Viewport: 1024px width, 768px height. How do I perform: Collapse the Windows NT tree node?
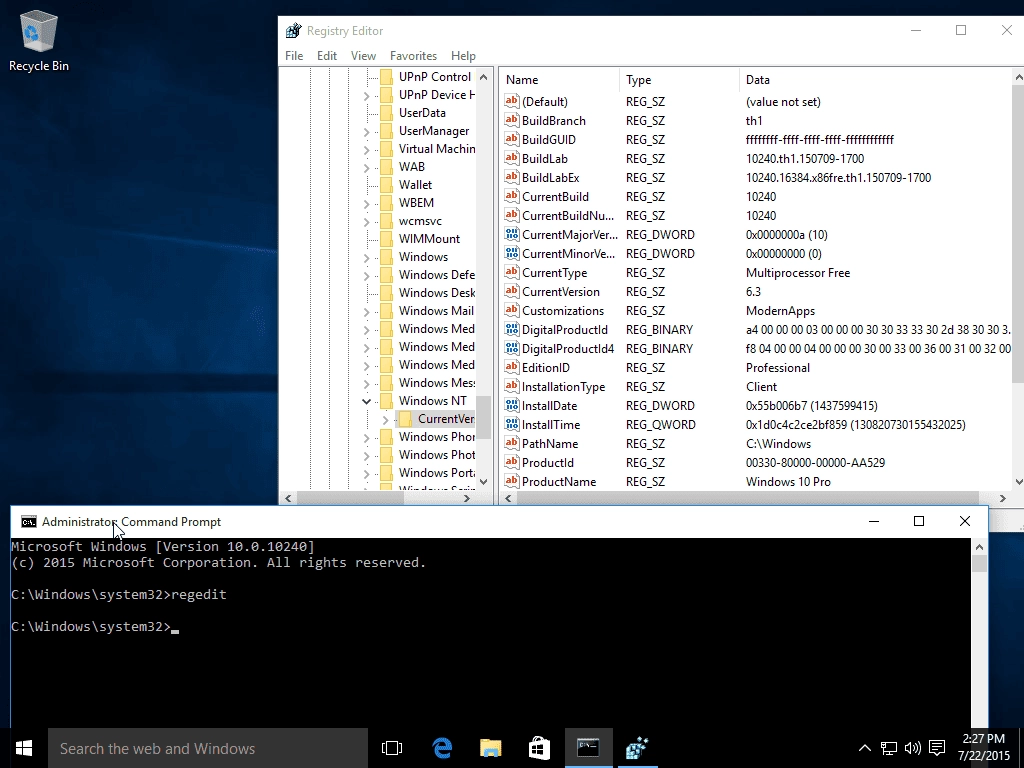click(366, 401)
